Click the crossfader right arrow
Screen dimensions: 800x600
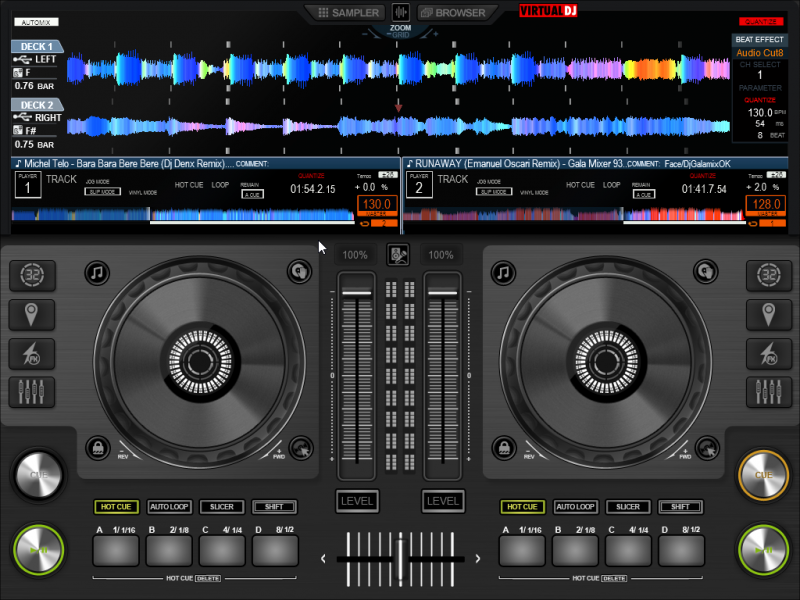pyautogui.click(x=478, y=559)
